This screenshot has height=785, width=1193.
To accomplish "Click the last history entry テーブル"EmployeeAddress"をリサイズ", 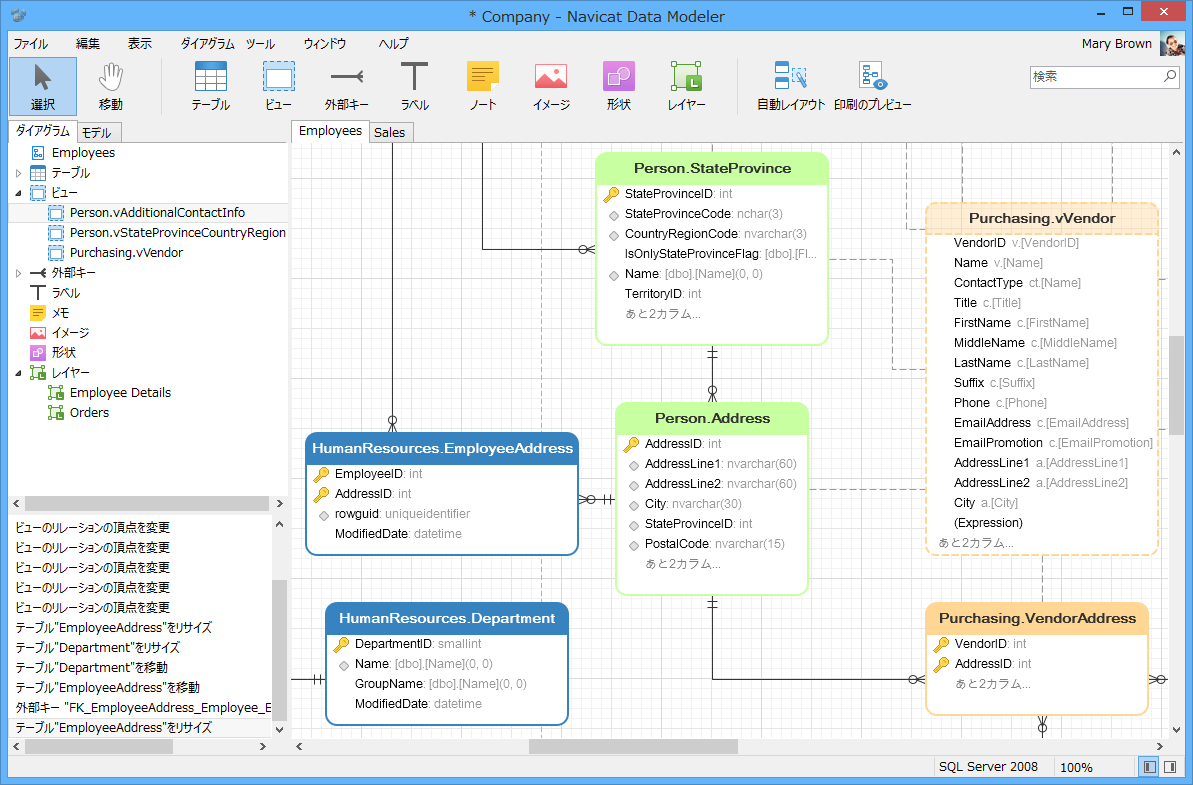I will point(113,728).
